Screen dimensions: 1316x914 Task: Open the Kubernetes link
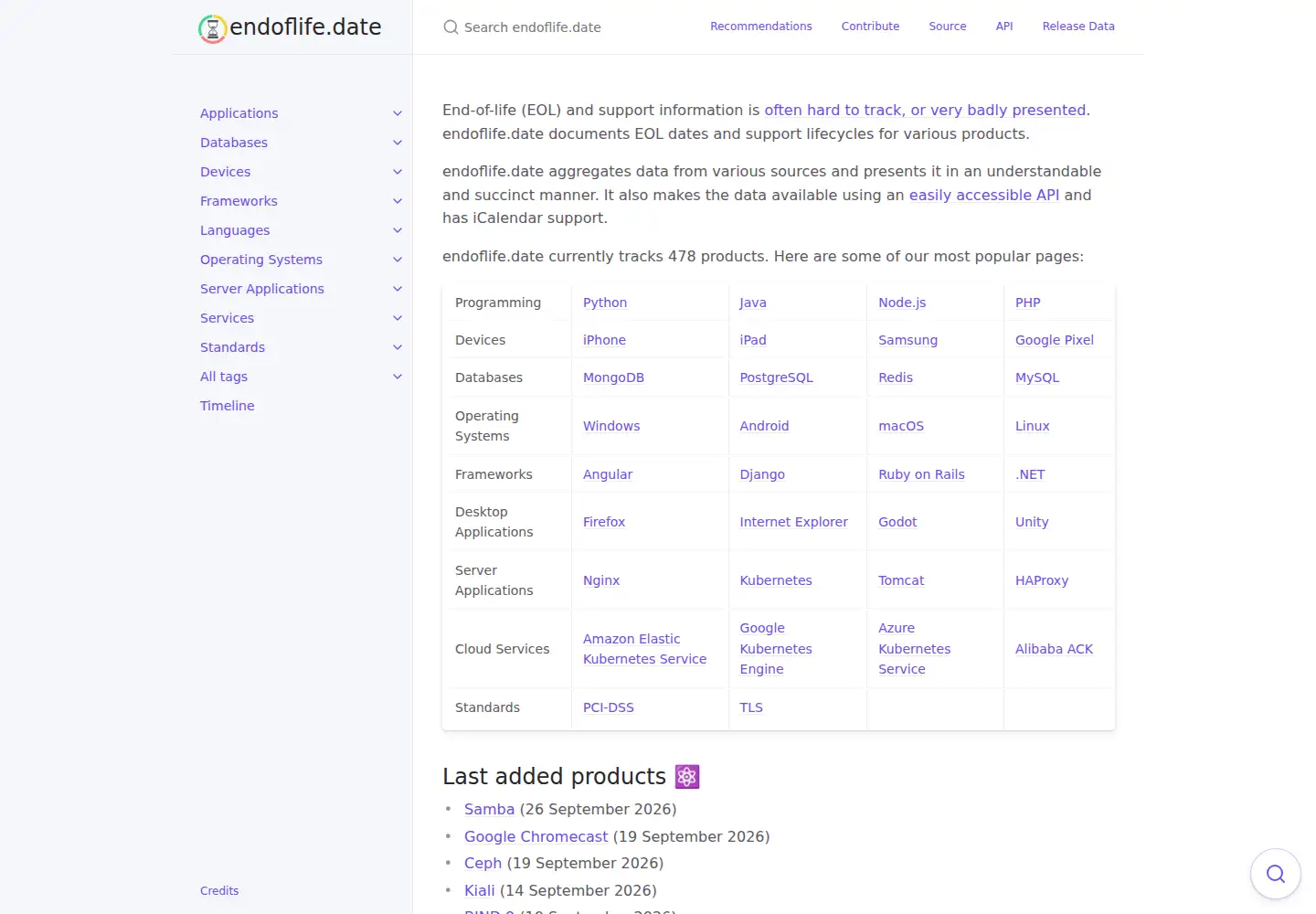[x=776, y=580]
